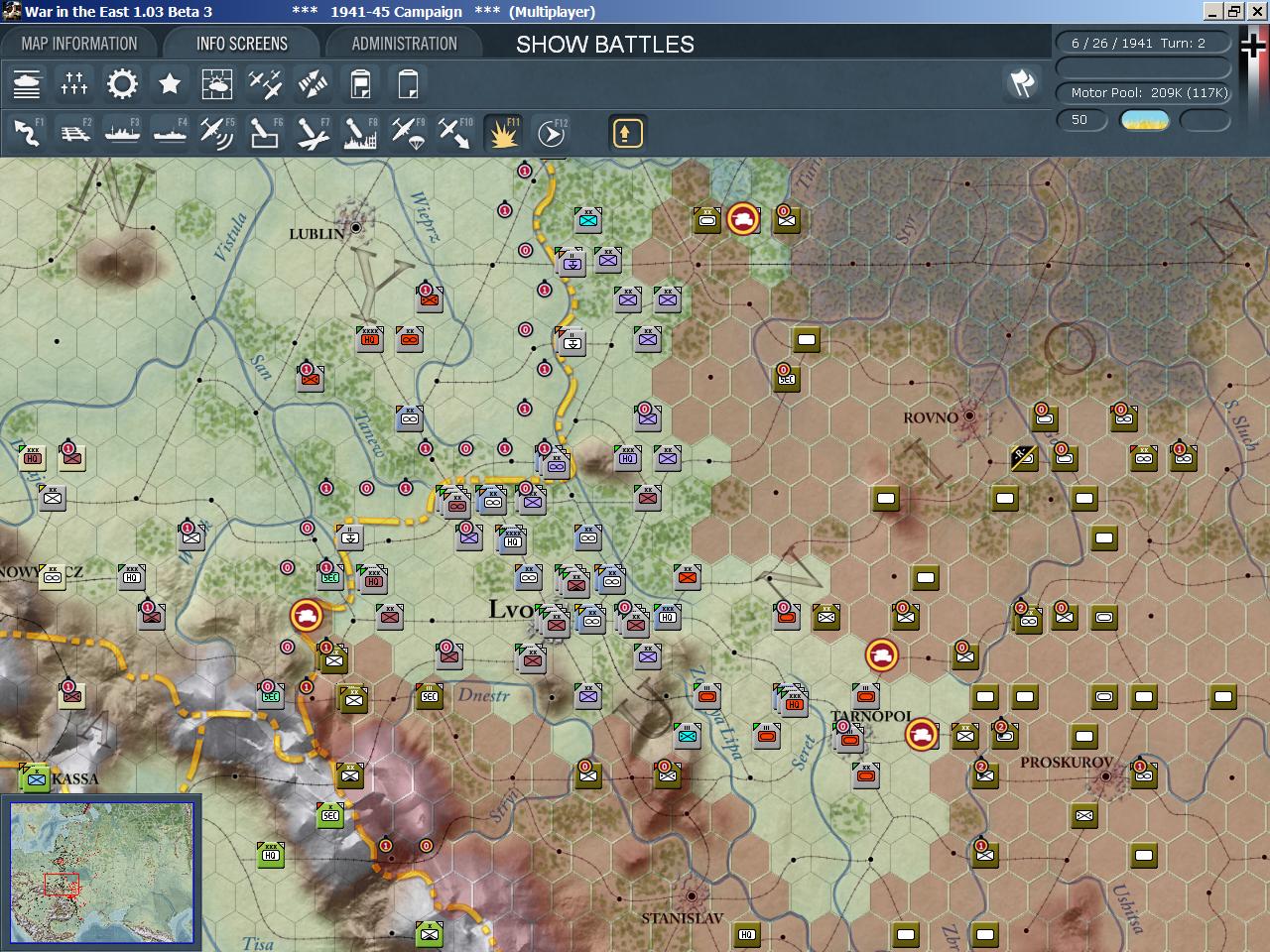Viewport: 1270px width, 952px height.
Task: Click the F12 end turn icon
Action: pyautogui.click(x=551, y=133)
